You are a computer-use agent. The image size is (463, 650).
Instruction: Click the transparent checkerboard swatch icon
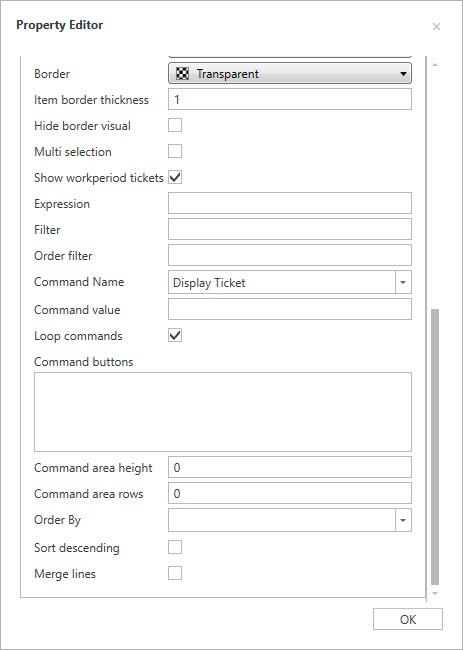point(182,74)
